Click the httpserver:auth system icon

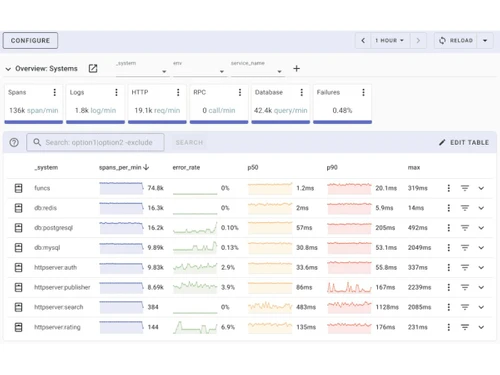(19, 267)
